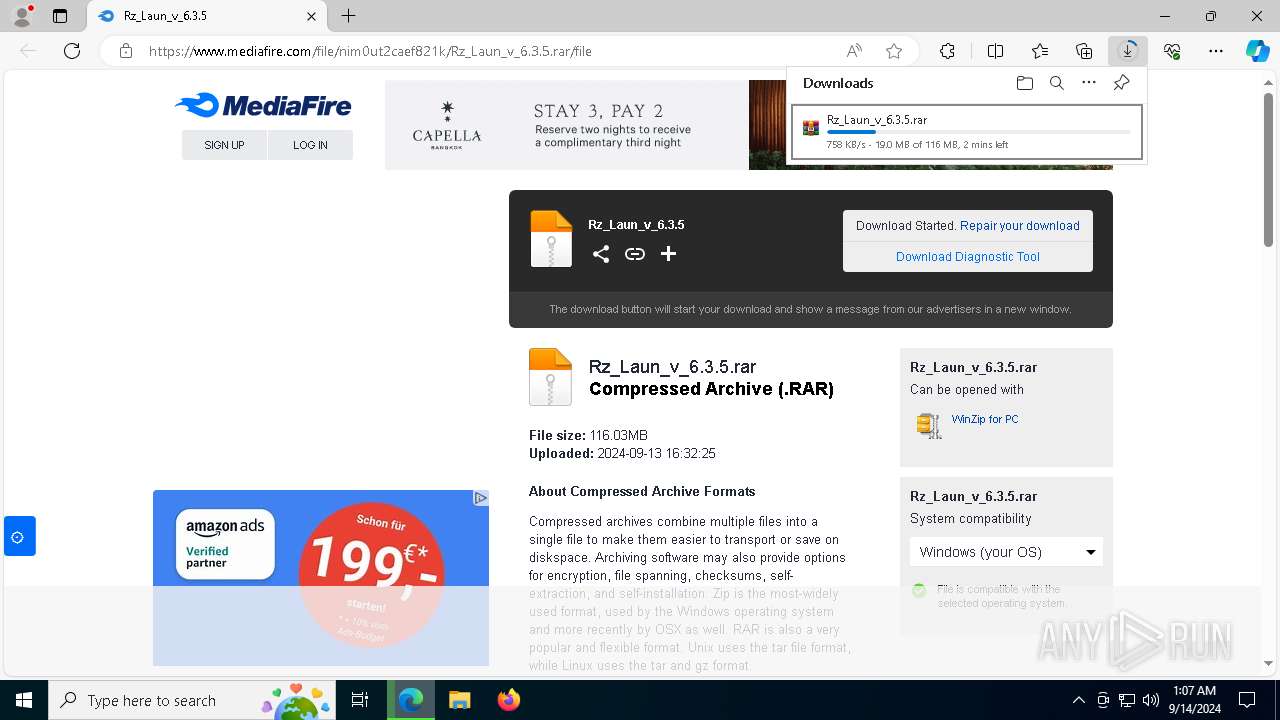
Task: Open the Amazon ads 199€ banner
Action: click(321, 578)
